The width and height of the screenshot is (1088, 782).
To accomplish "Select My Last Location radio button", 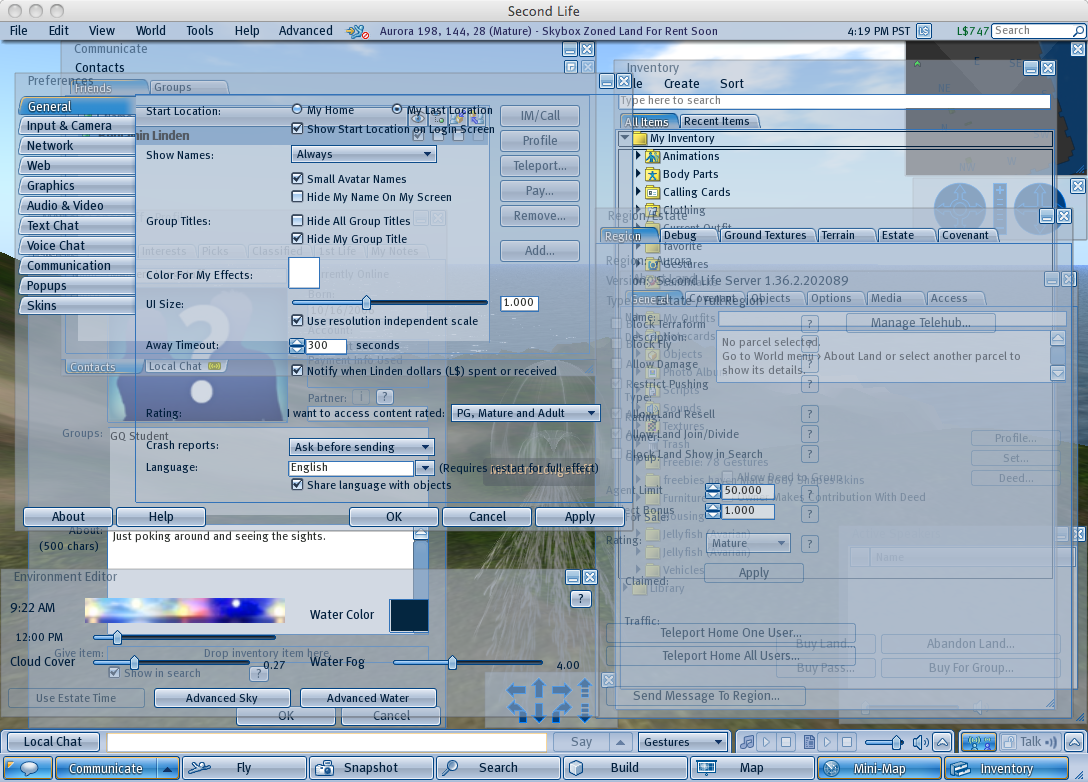I will (x=397, y=109).
